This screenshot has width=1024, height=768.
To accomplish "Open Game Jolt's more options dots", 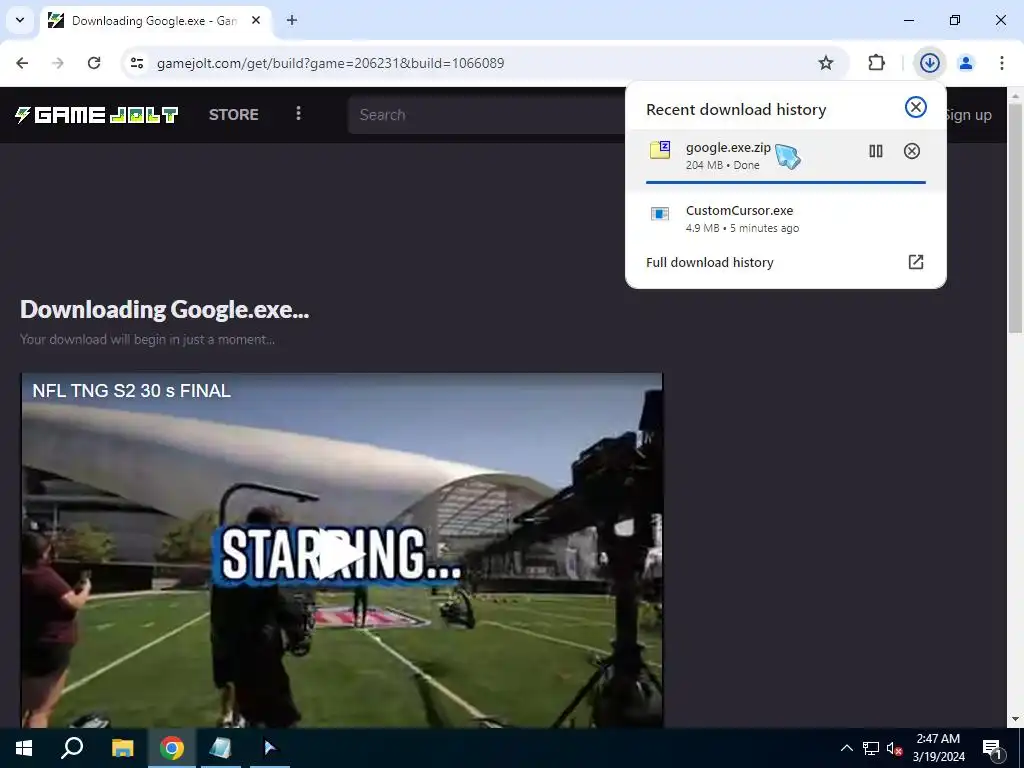I will tap(298, 114).
